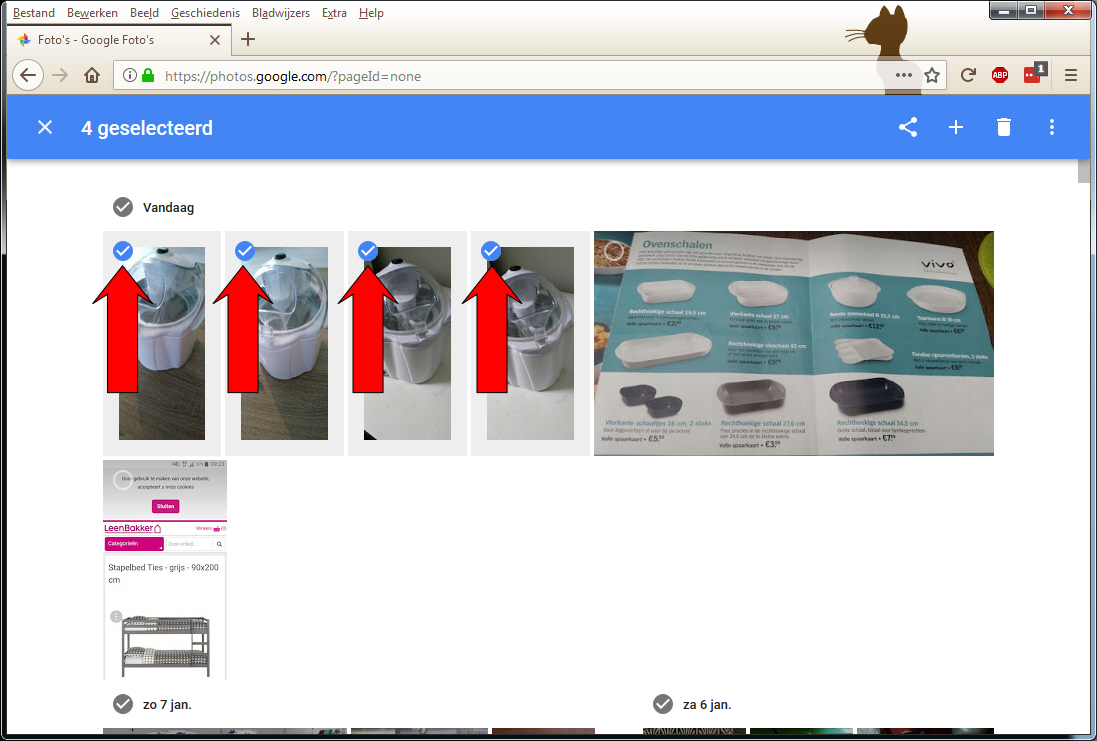
Task: Open the Bladwijzers menu
Action: [x=280, y=13]
